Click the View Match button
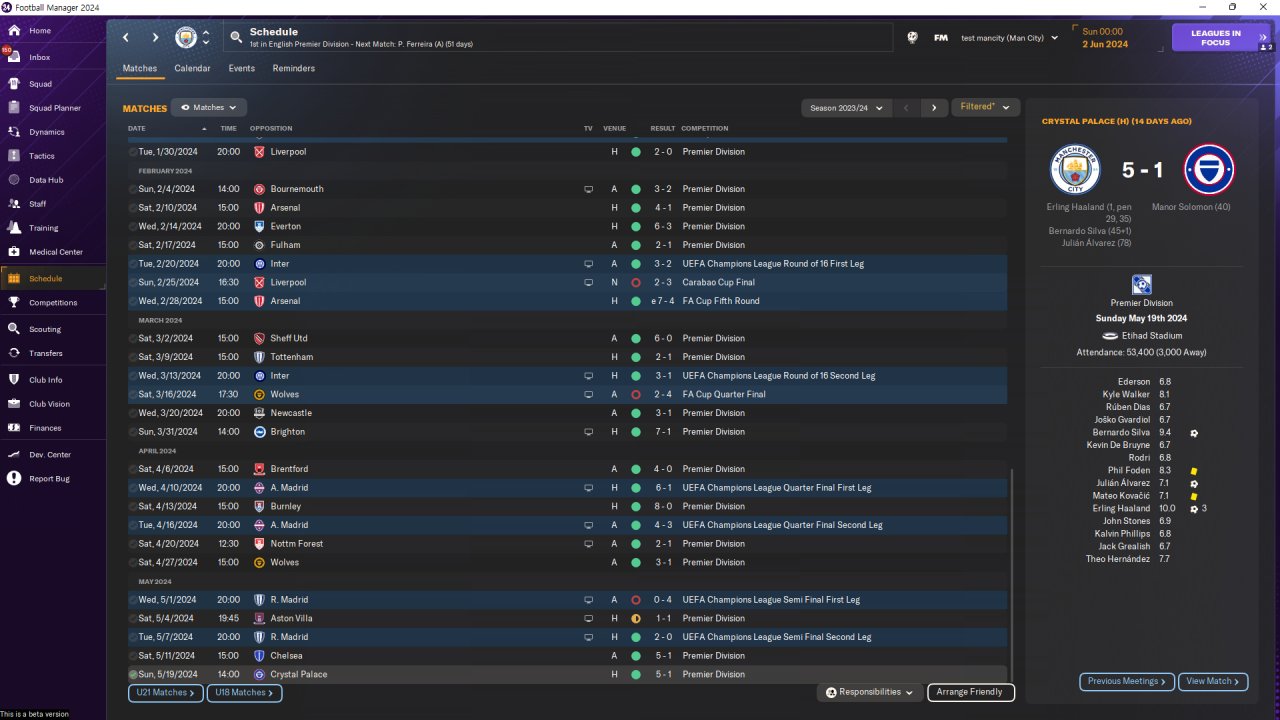This screenshot has height=720, width=1280. tap(1213, 681)
